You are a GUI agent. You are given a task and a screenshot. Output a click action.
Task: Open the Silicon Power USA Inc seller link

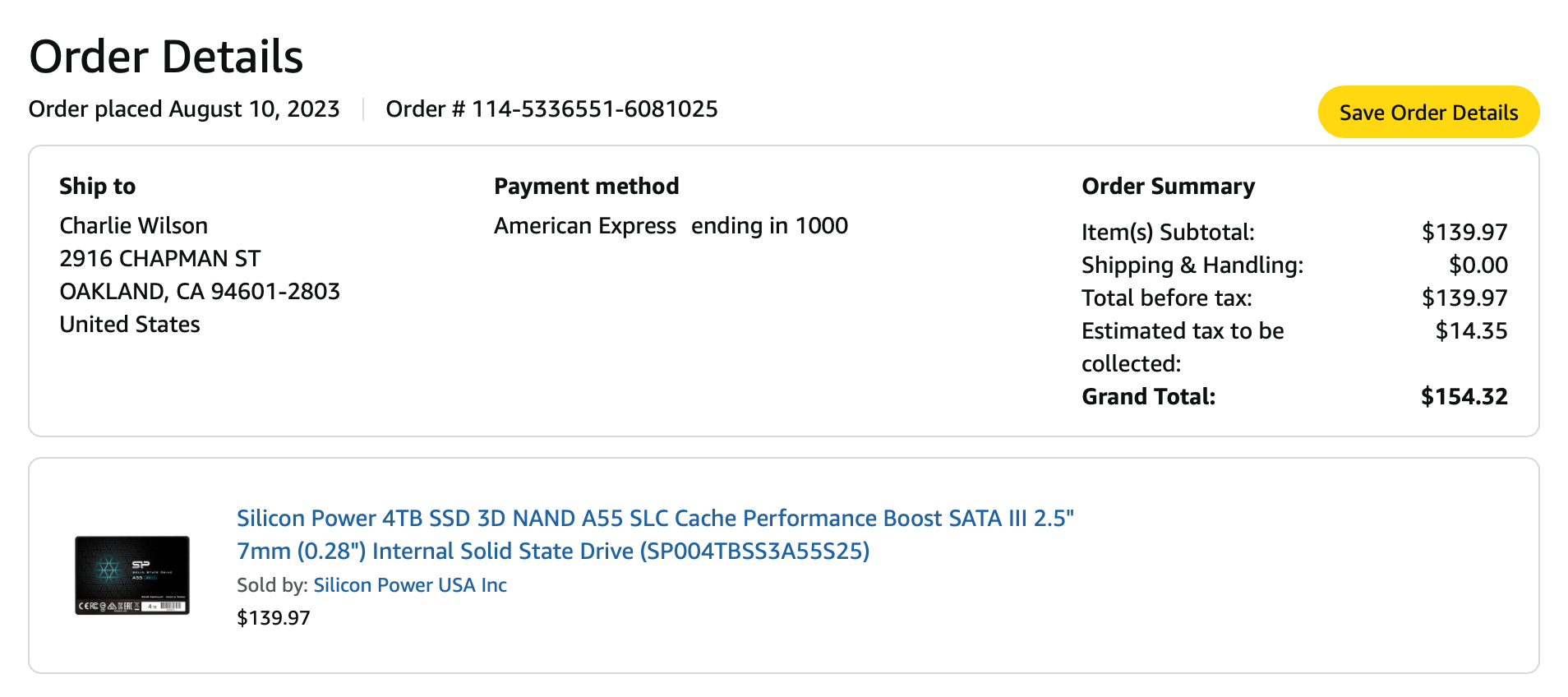click(409, 585)
